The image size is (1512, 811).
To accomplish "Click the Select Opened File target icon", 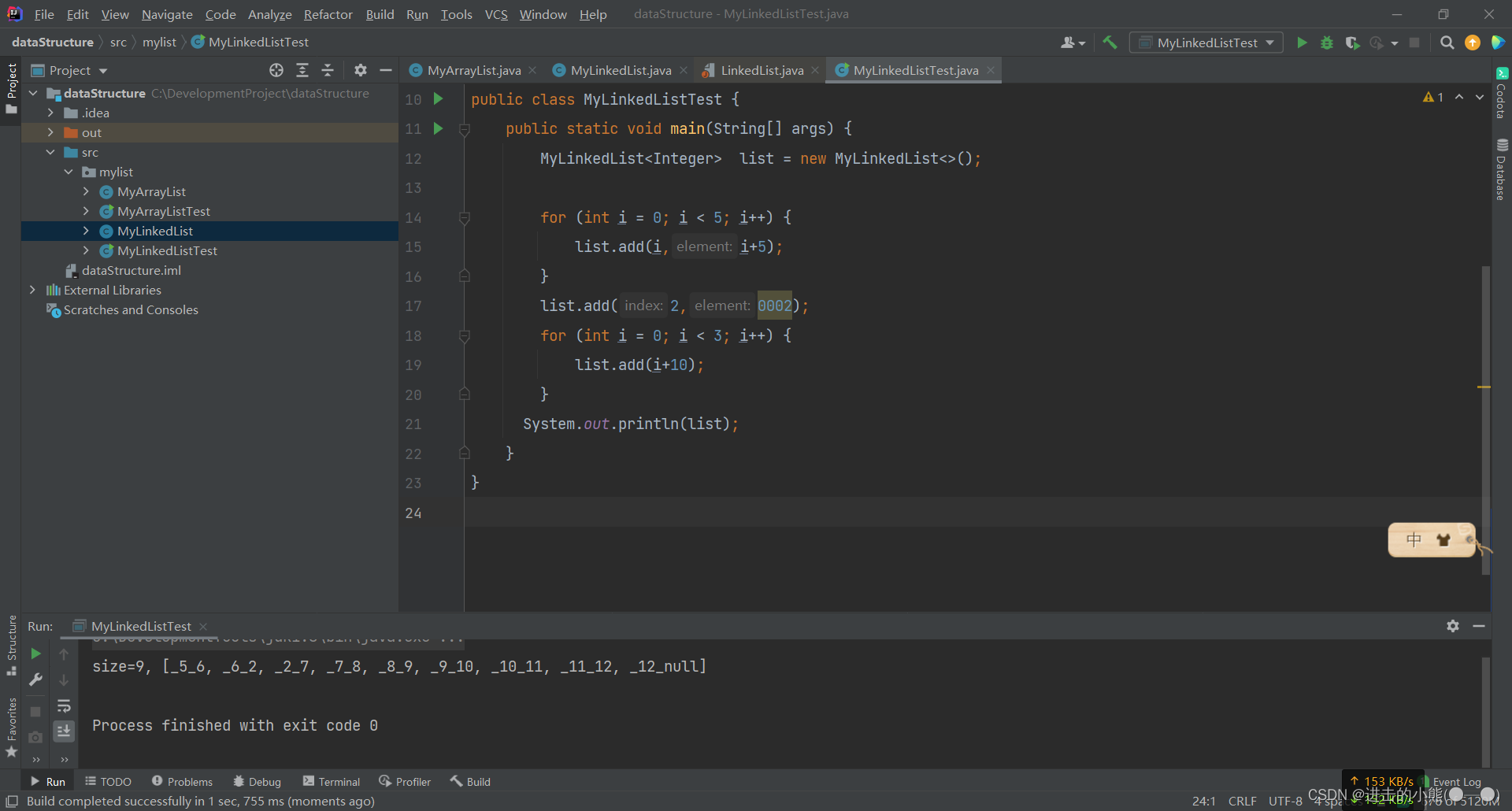I will 276,70.
